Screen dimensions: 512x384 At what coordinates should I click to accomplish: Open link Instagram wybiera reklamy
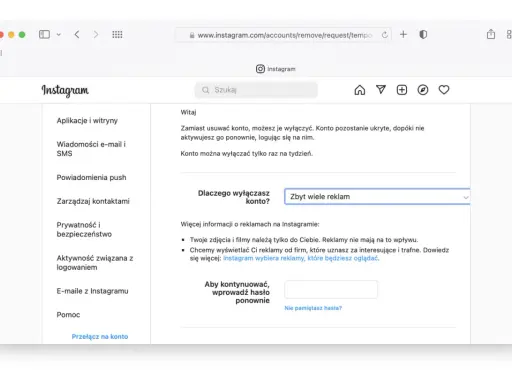301,258
